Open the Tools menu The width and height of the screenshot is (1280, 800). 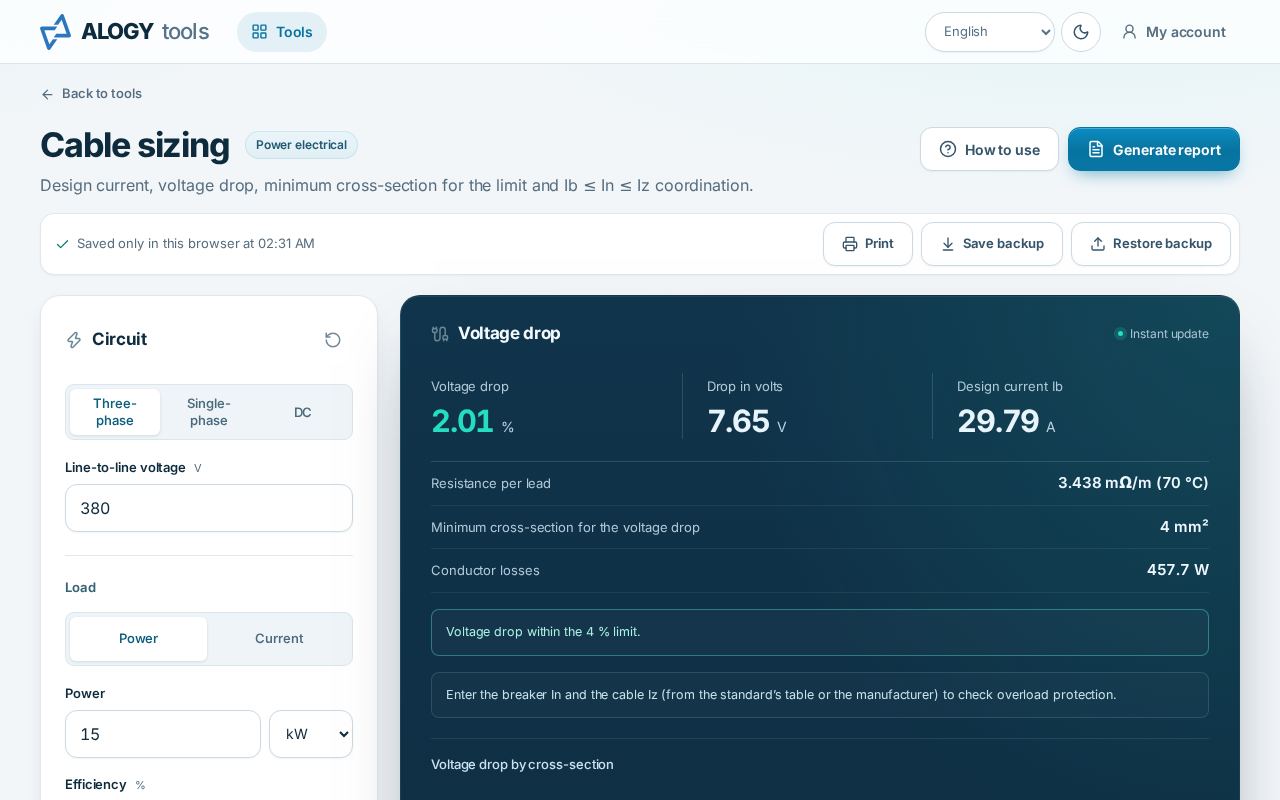(282, 32)
